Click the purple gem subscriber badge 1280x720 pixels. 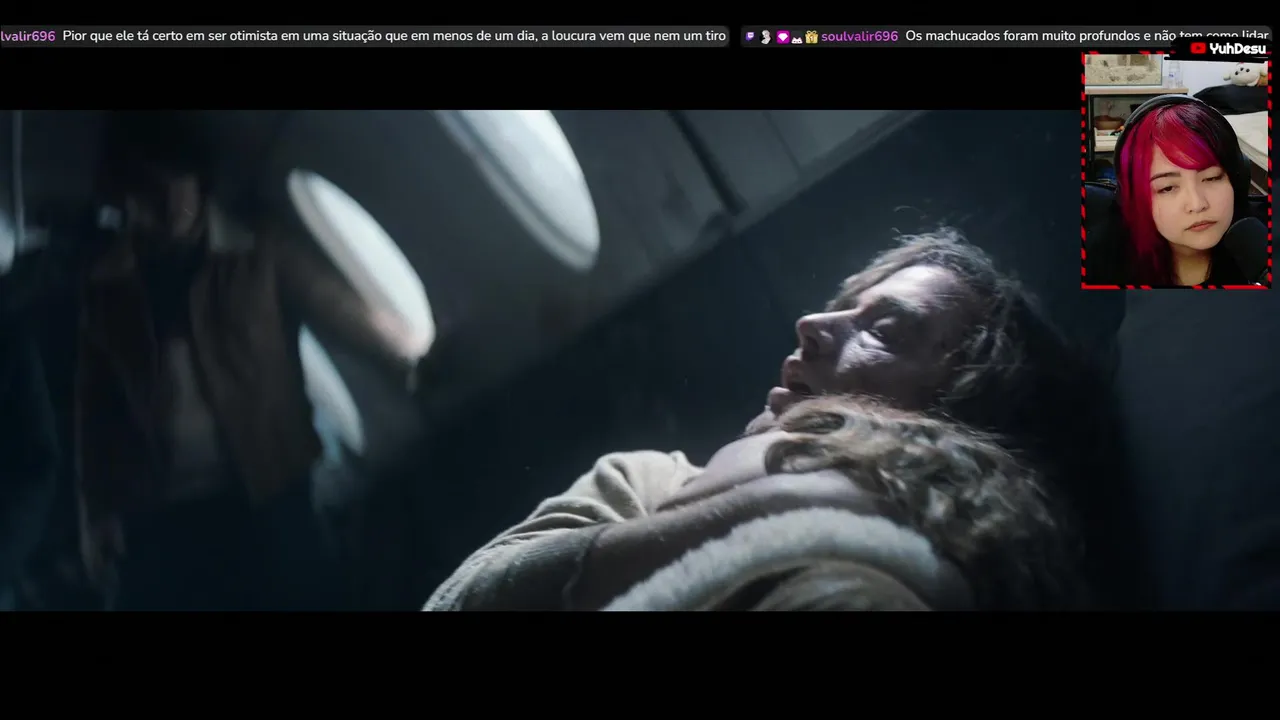[782, 37]
